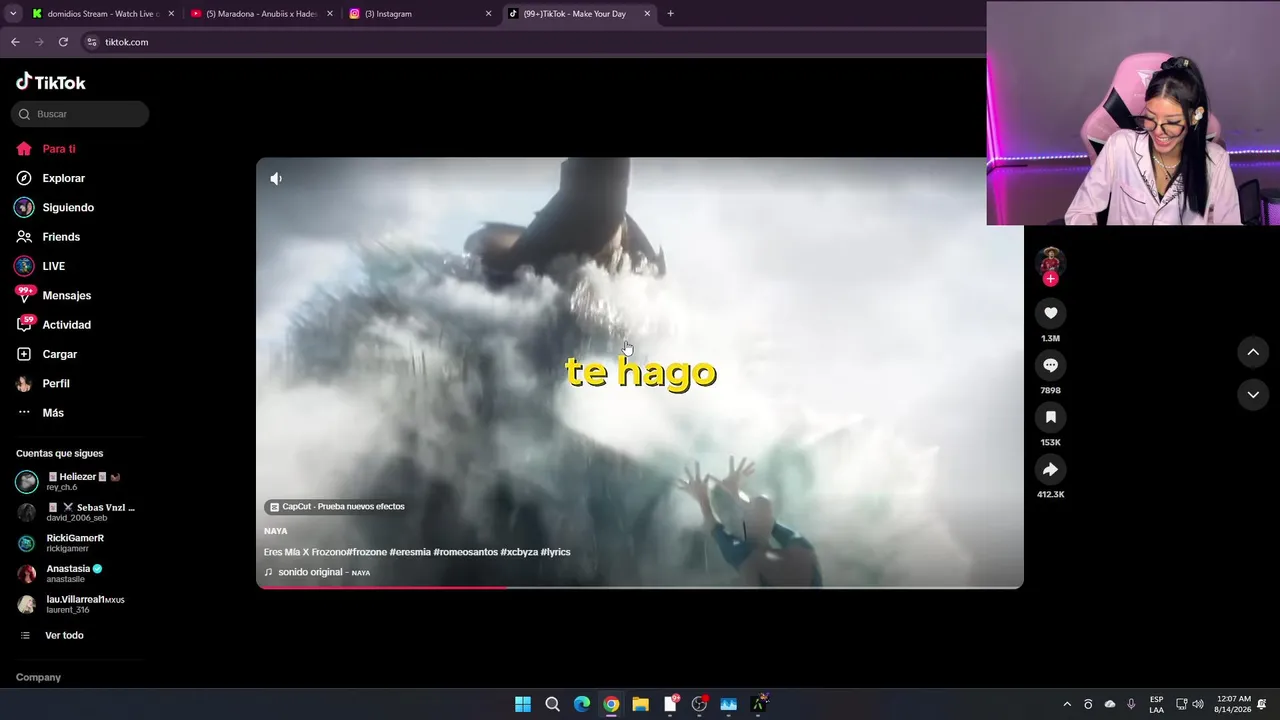The image size is (1280, 720).
Task: Like the video with the heart icon
Action: click(1050, 313)
